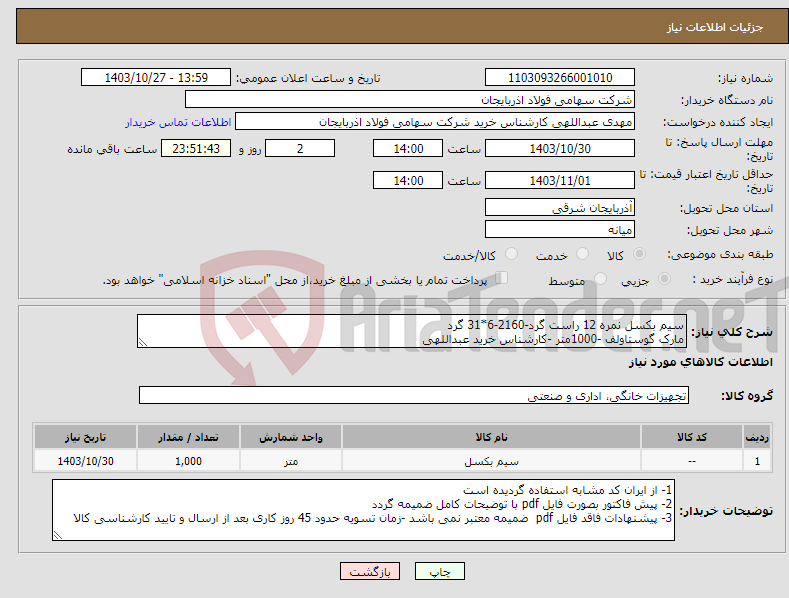
Task: Click the جزئیات اطلاعات نیاز header title
Action: pos(715,27)
